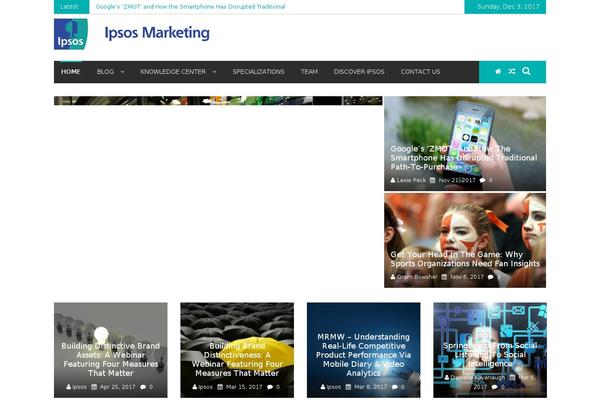Click the Ipsos Marketing site title

[157, 33]
